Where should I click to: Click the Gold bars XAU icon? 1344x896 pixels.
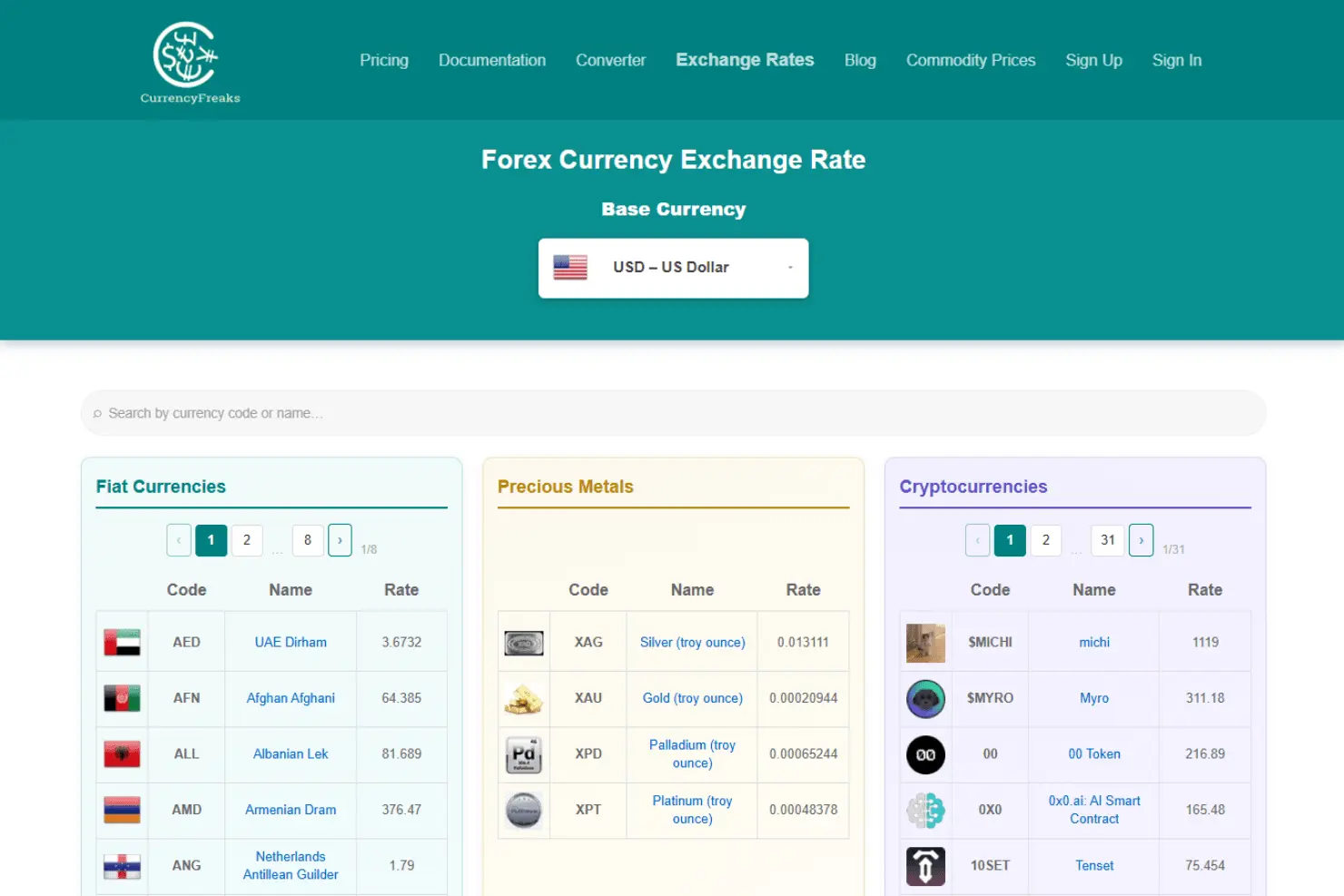[x=524, y=698]
